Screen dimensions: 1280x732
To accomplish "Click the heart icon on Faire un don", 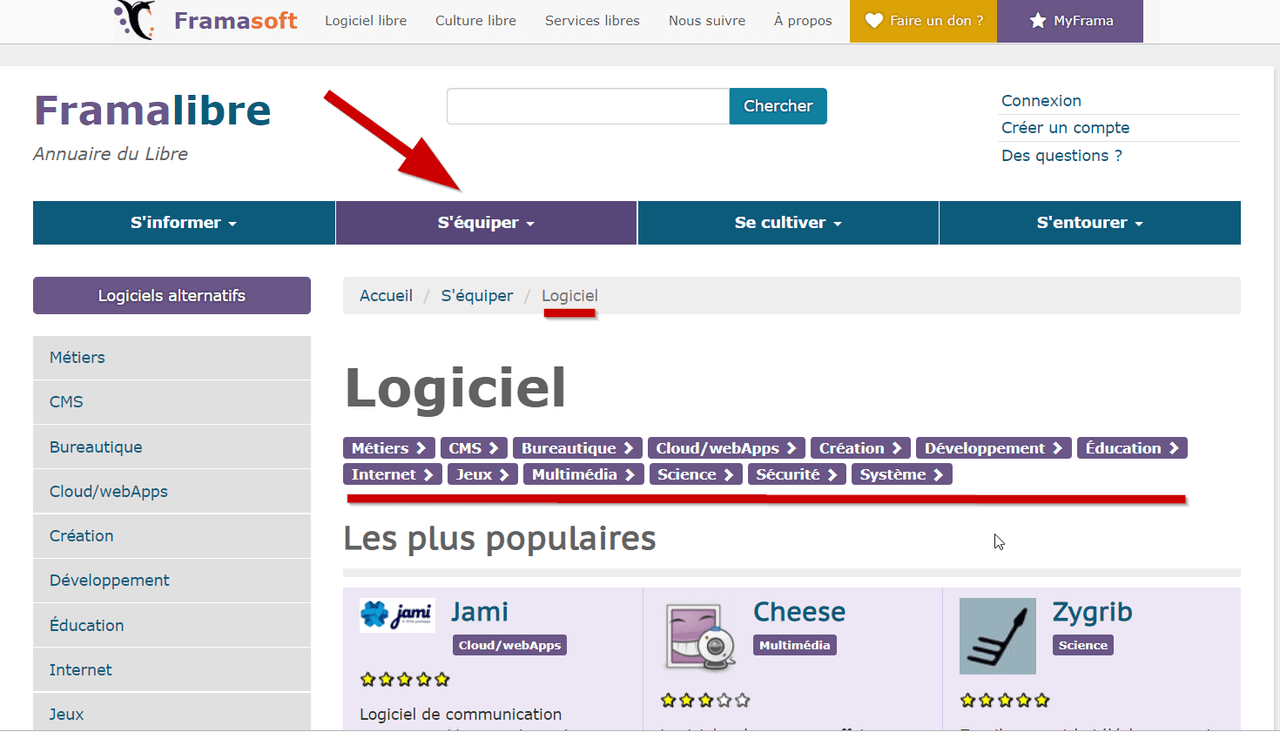I will pos(873,20).
